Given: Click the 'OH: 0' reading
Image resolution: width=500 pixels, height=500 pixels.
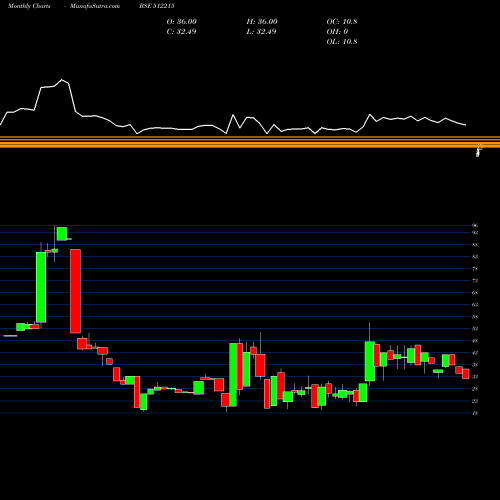Looking at the screenshot, I should pos(337,32).
